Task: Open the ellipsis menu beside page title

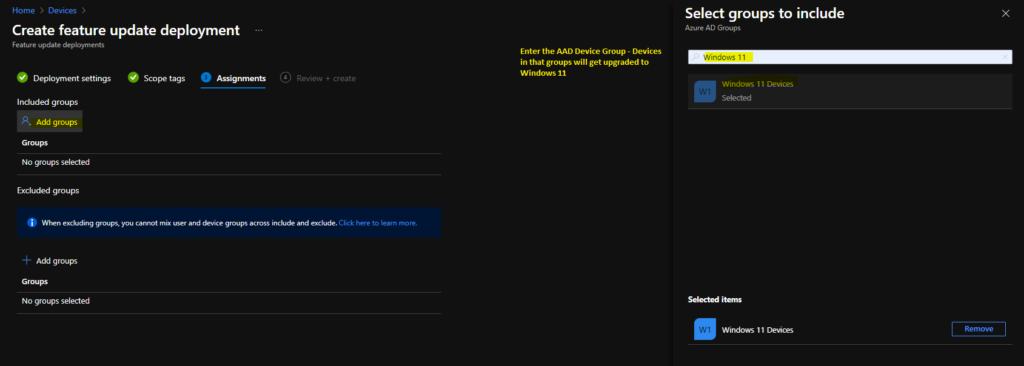Action: tap(259, 30)
